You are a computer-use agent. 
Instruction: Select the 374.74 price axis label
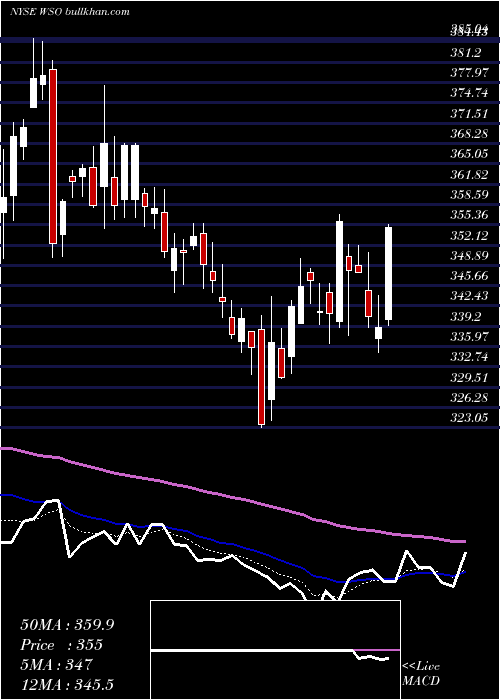[469, 93]
